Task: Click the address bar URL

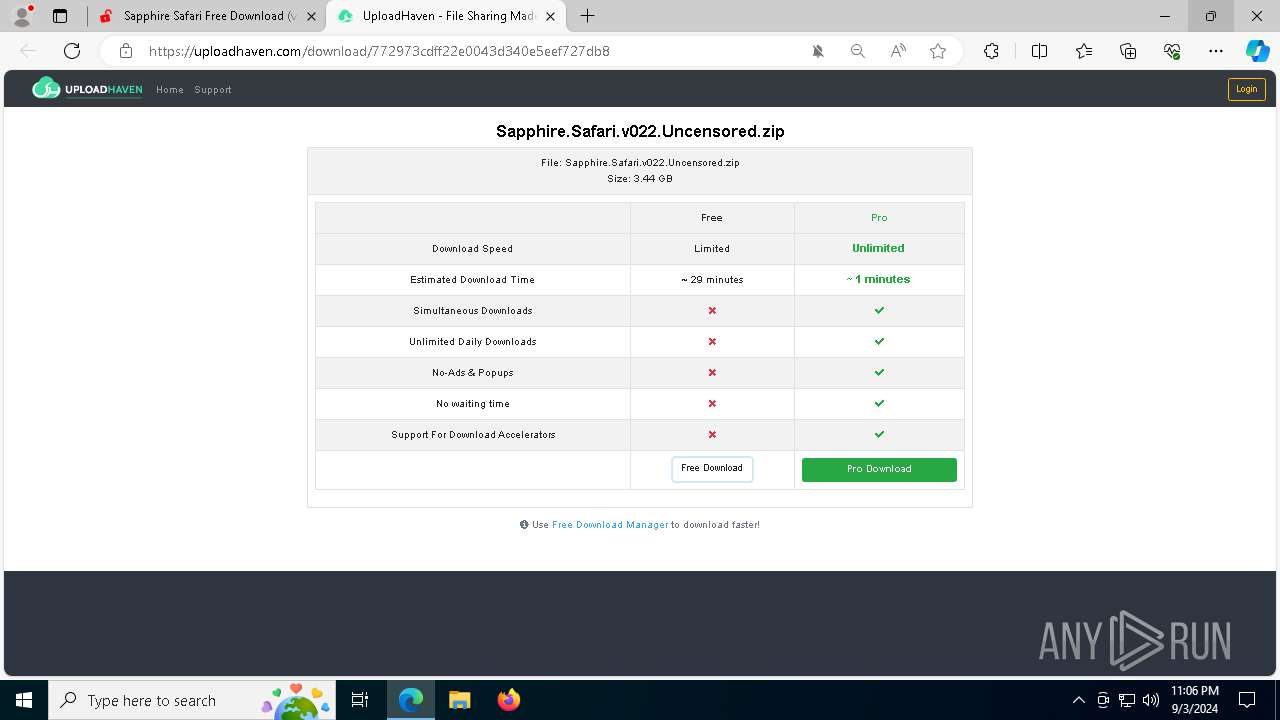Action: click(379, 51)
